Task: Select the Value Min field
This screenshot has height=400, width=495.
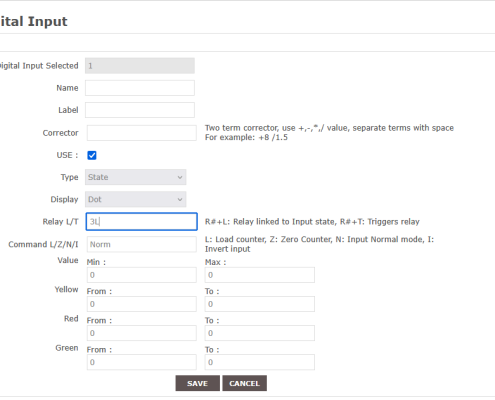Action: [x=142, y=275]
